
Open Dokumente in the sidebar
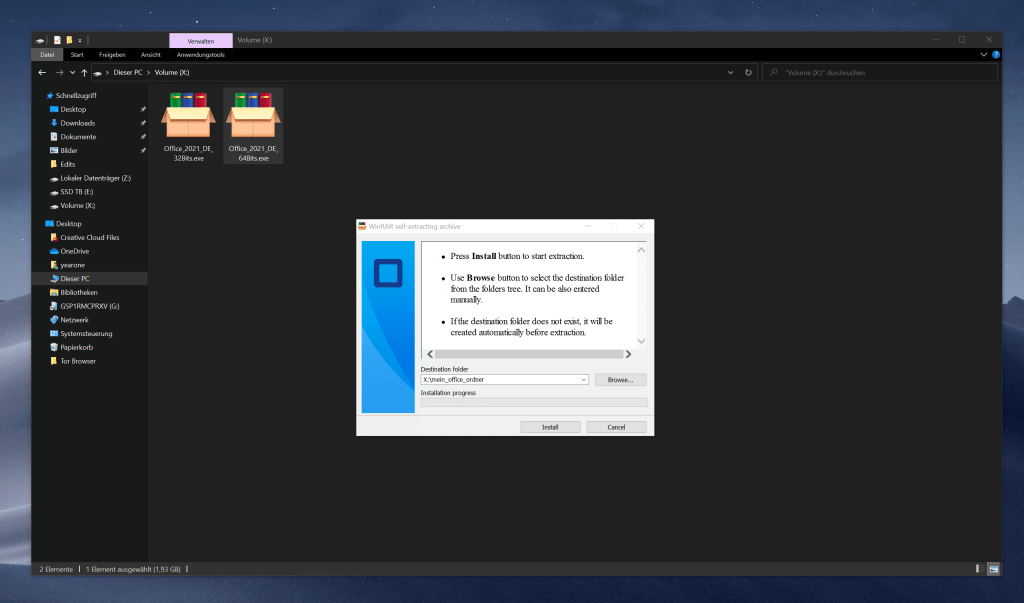coord(78,137)
